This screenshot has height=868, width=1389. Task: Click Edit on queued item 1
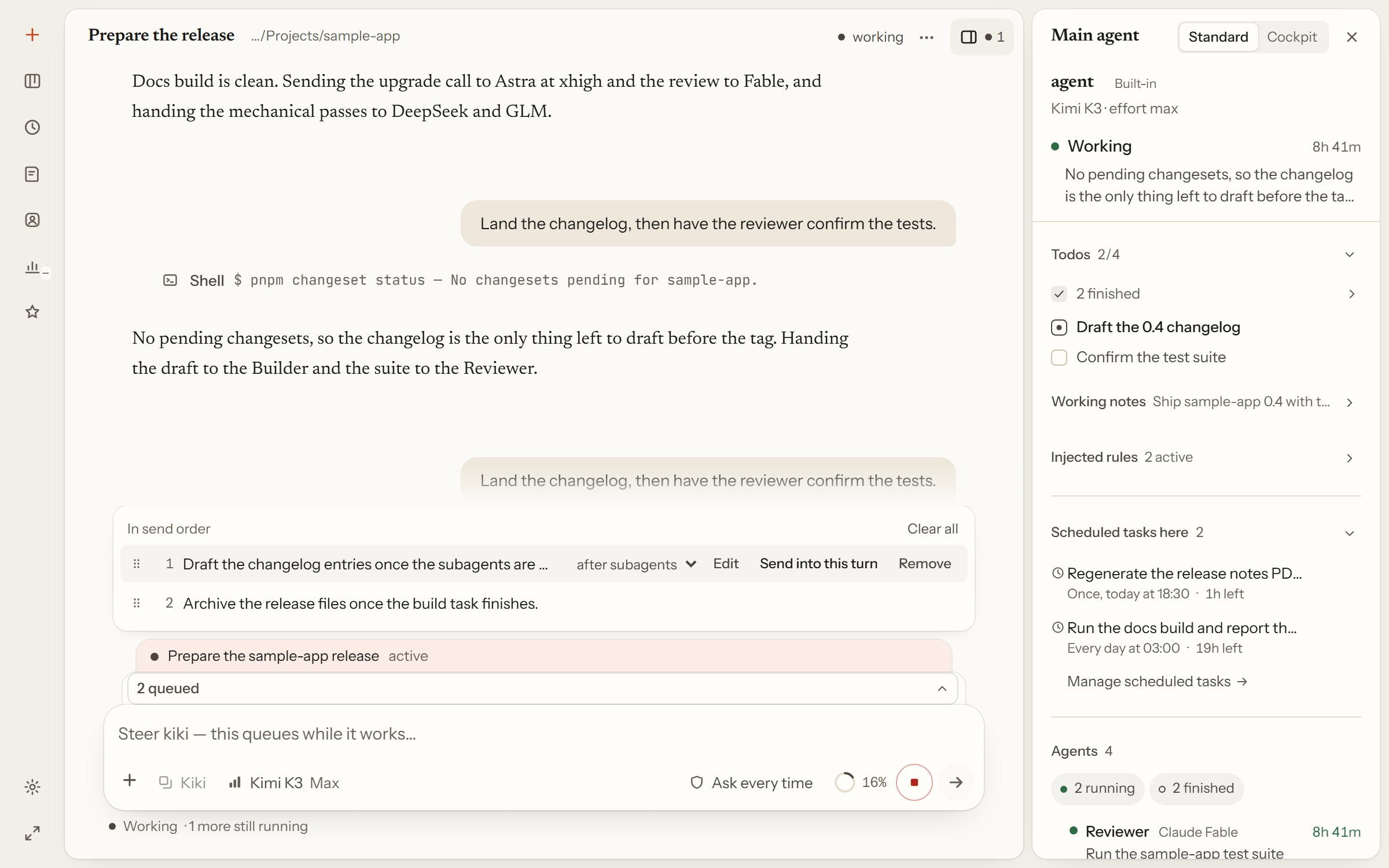point(726,564)
